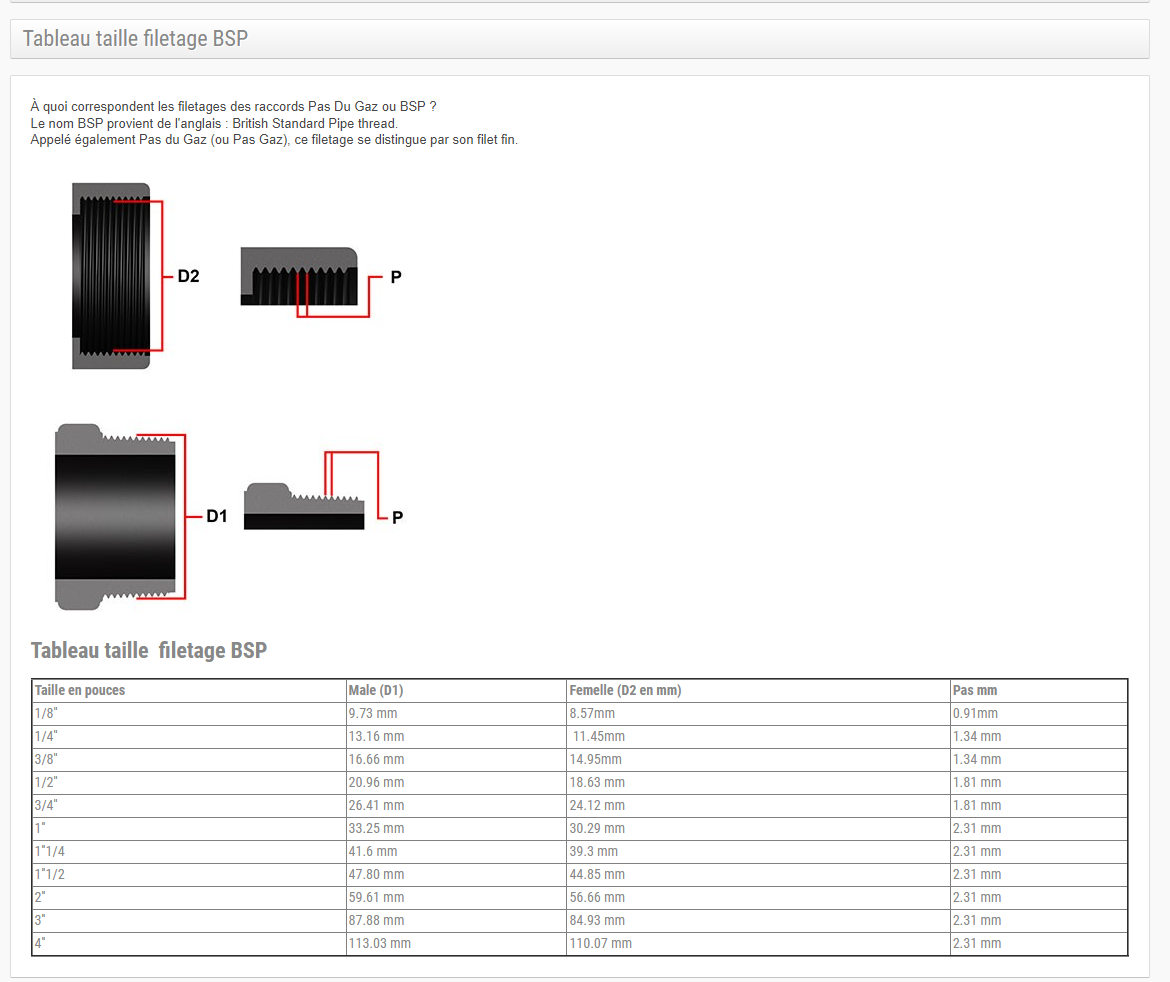Click the D2 label beside the female fitting

point(188,276)
